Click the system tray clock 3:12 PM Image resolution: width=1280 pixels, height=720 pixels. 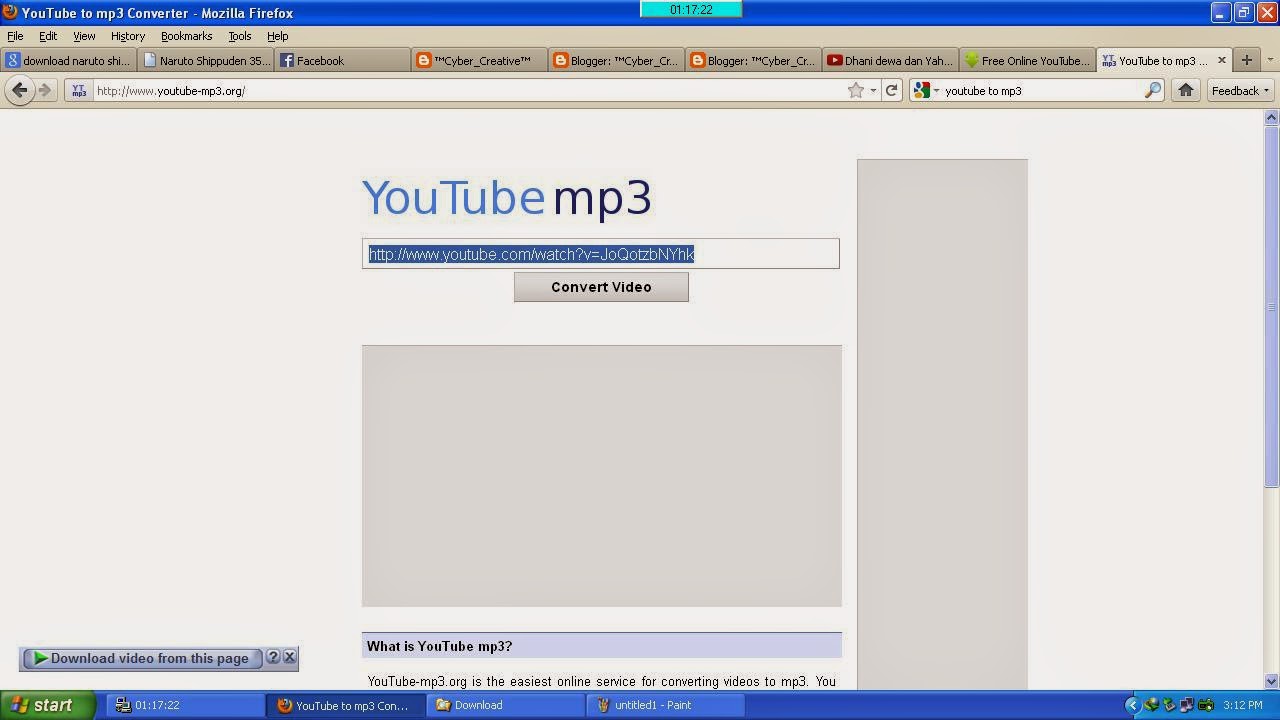click(1243, 705)
